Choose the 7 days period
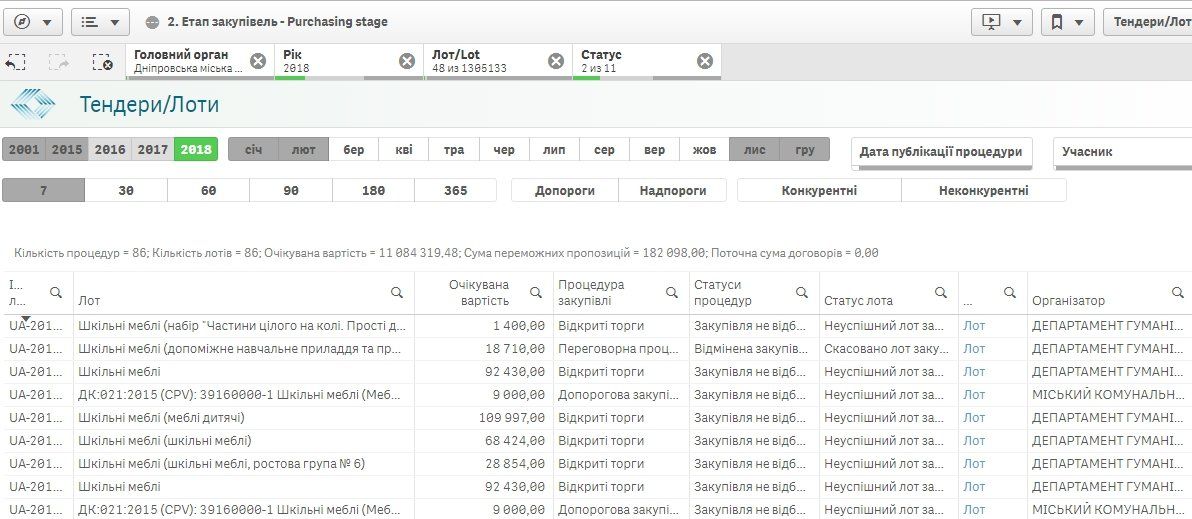The image size is (1192, 519). (43, 190)
